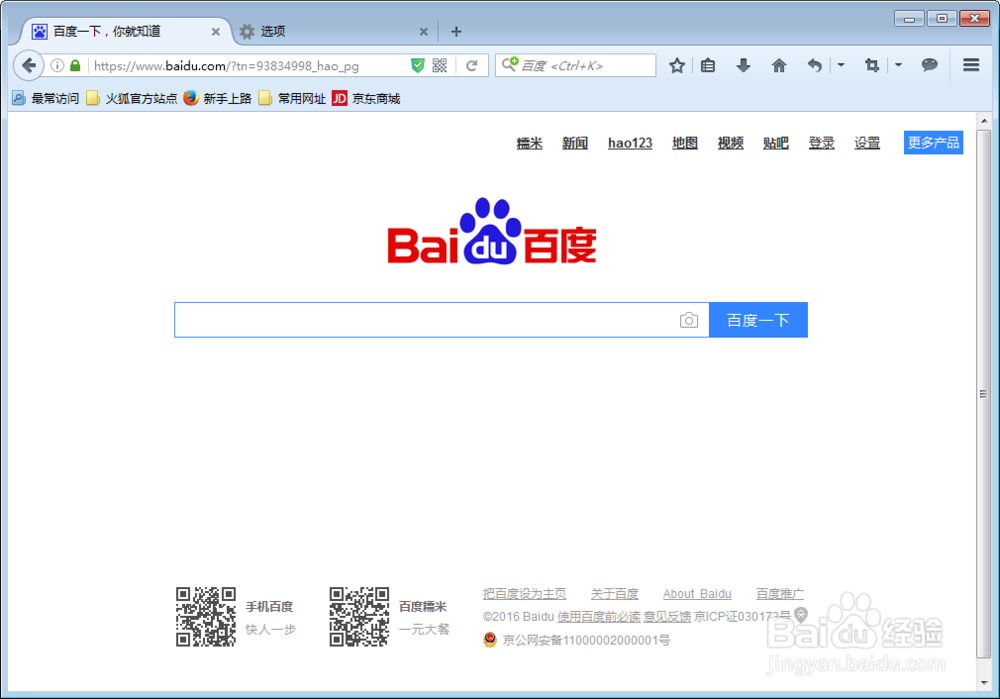Open 关于百度 link
Viewport: 1000px width, 699px height.
(x=614, y=594)
